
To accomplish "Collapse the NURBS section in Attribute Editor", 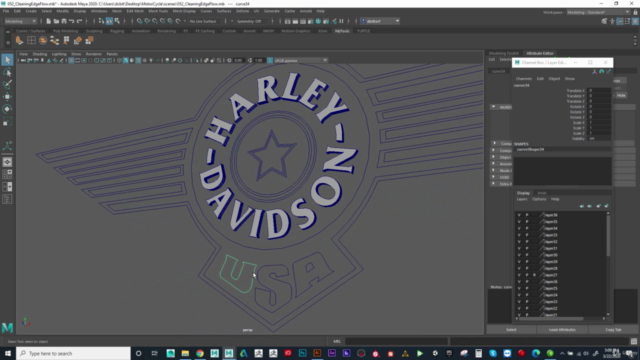I will pos(493,107).
